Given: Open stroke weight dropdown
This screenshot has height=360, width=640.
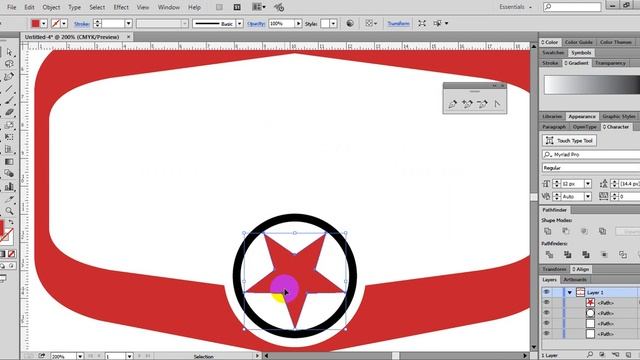Looking at the screenshot, I should [x=128, y=24].
